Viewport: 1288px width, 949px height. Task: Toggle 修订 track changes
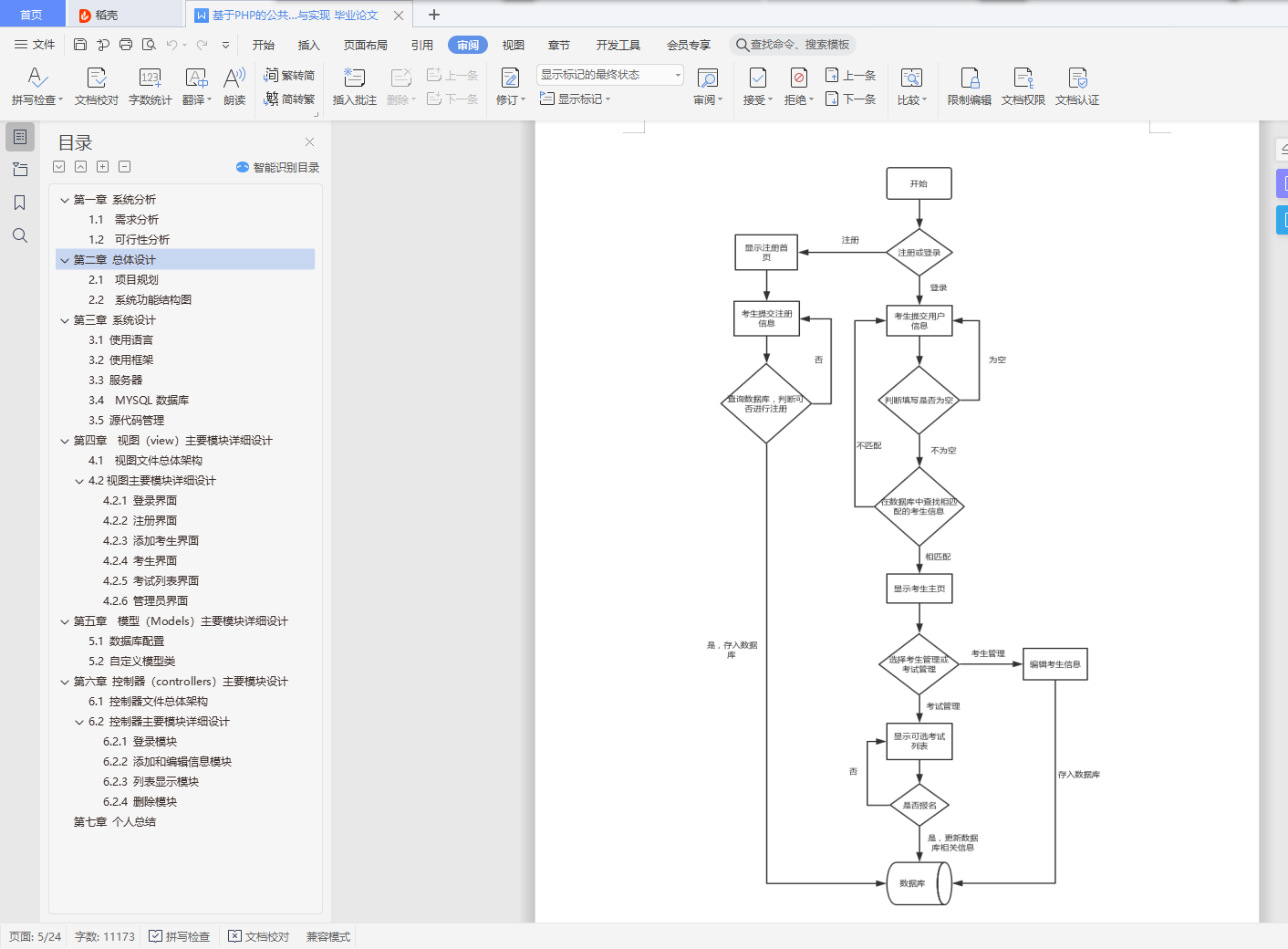[510, 88]
